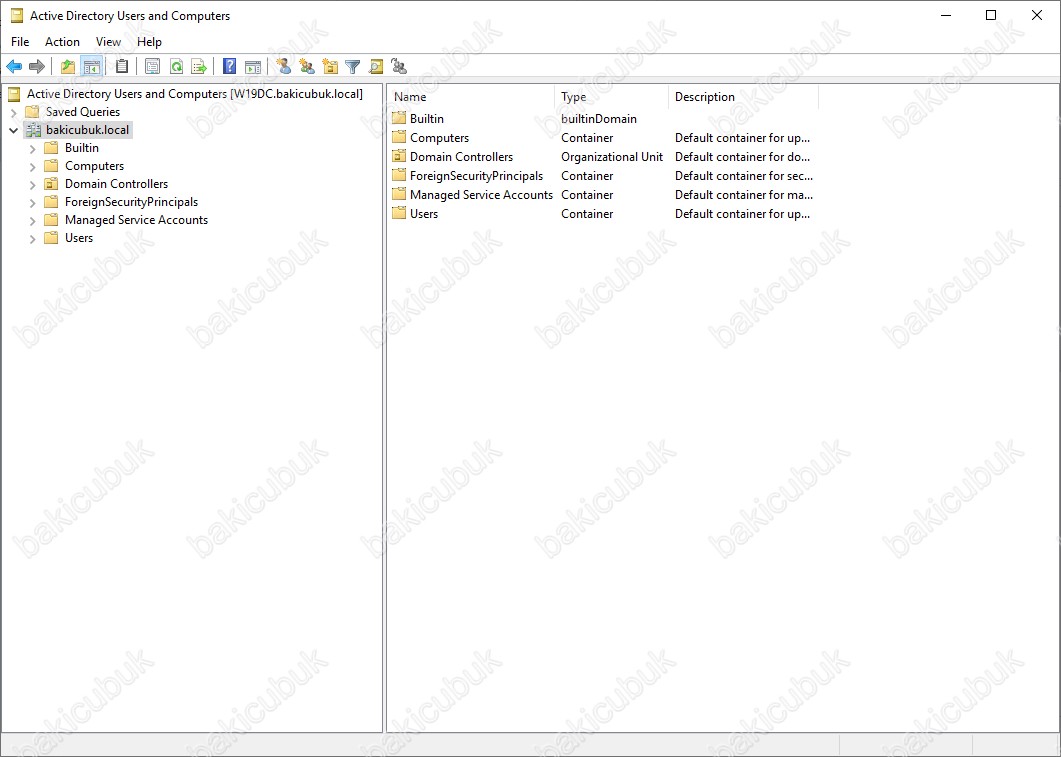The width and height of the screenshot is (1061, 757).
Task: Click the Forward arrow toolbar icon
Action: tap(37, 66)
